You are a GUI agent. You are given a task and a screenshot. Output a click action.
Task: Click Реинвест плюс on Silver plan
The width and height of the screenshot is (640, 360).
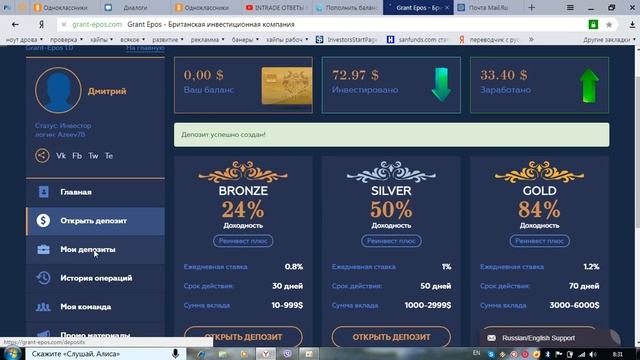coord(391,241)
